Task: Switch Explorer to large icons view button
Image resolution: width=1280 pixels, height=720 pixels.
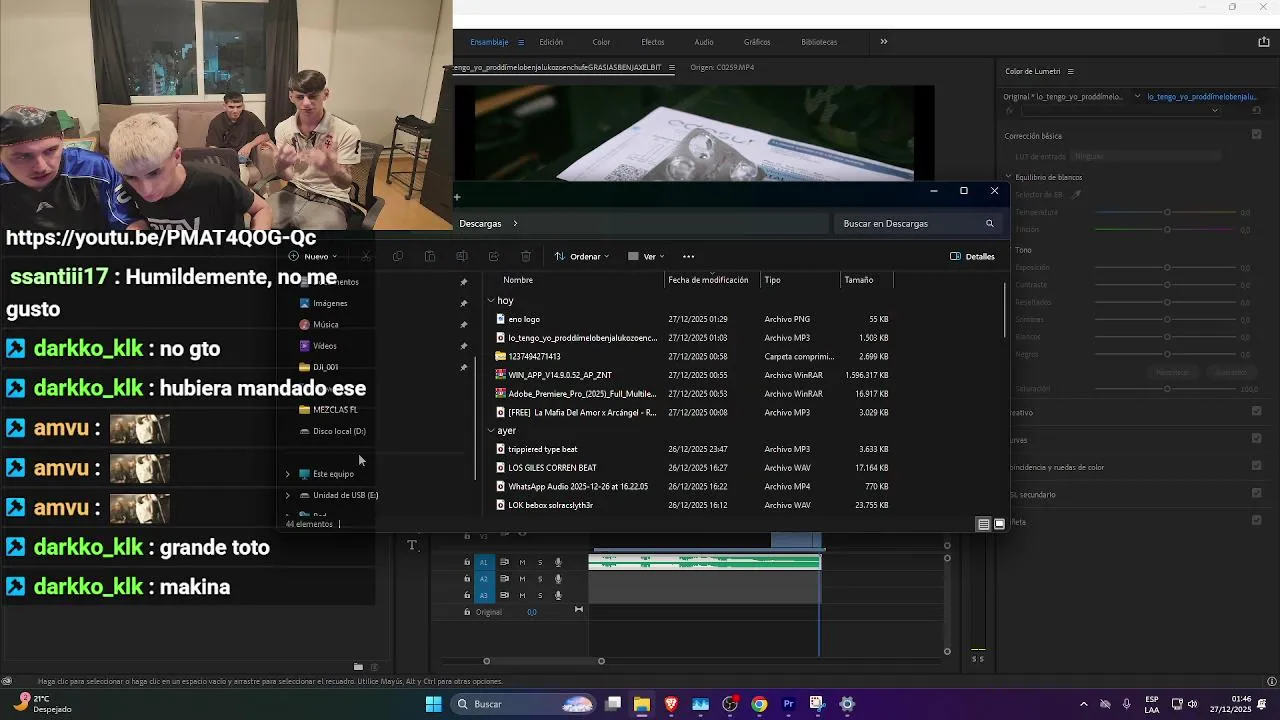Action: click(998, 524)
